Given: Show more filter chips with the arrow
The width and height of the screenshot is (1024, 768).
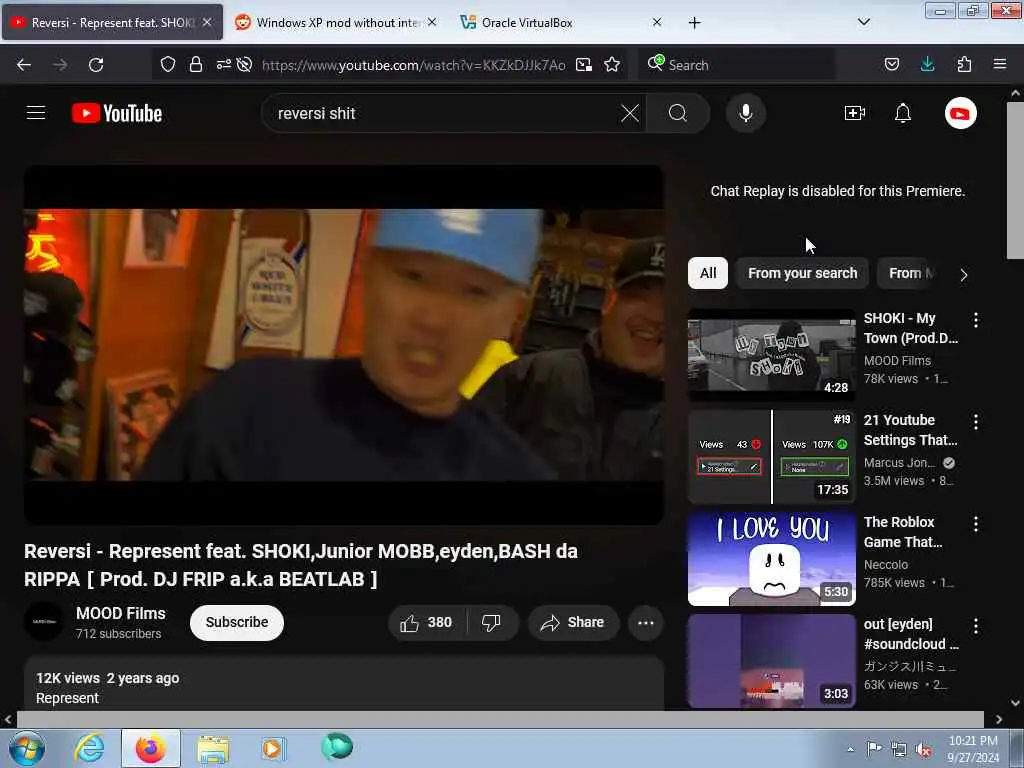Looking at the screenshot, I should click(963, 274).
